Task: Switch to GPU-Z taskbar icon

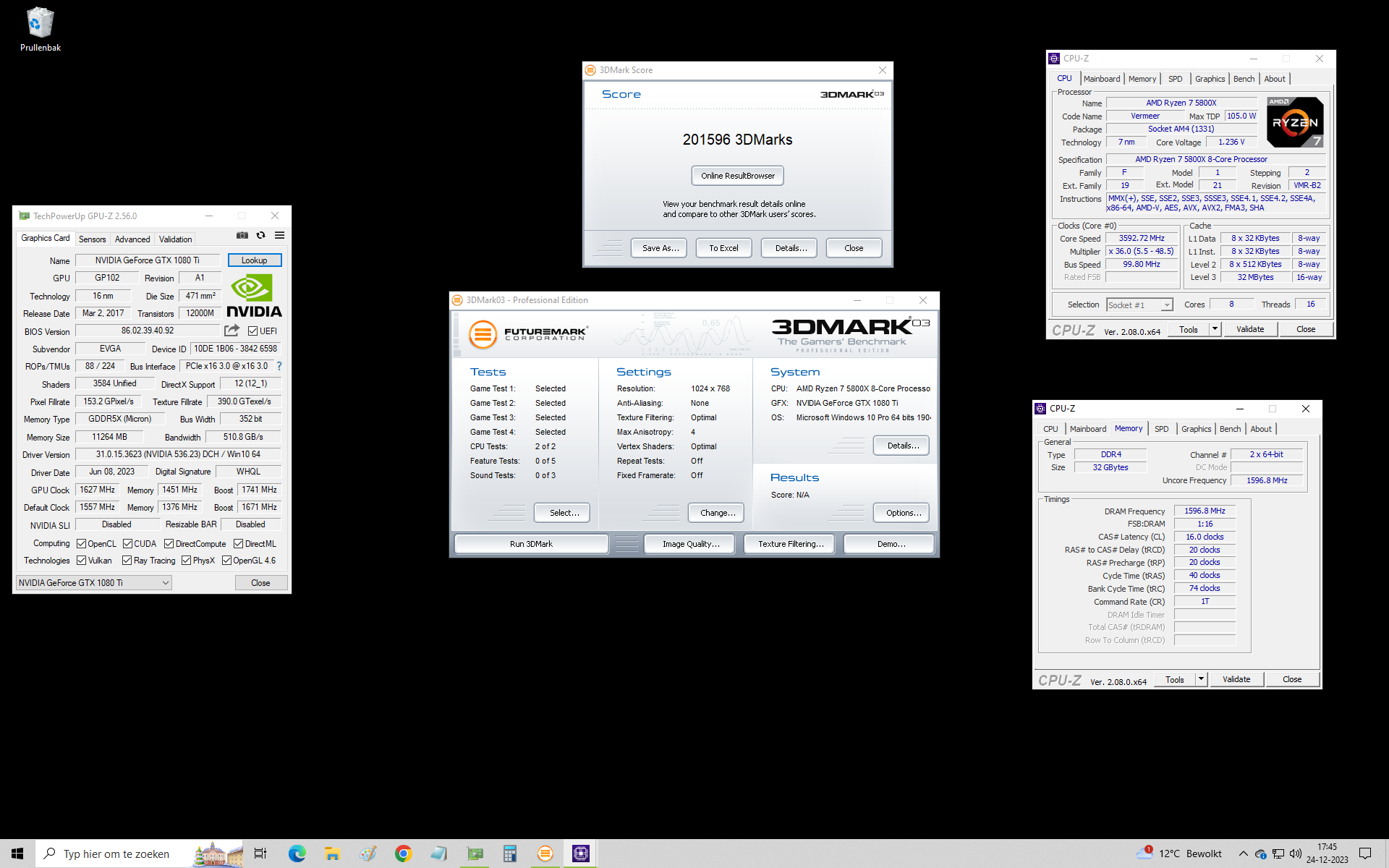Action: tap(475, 854)
